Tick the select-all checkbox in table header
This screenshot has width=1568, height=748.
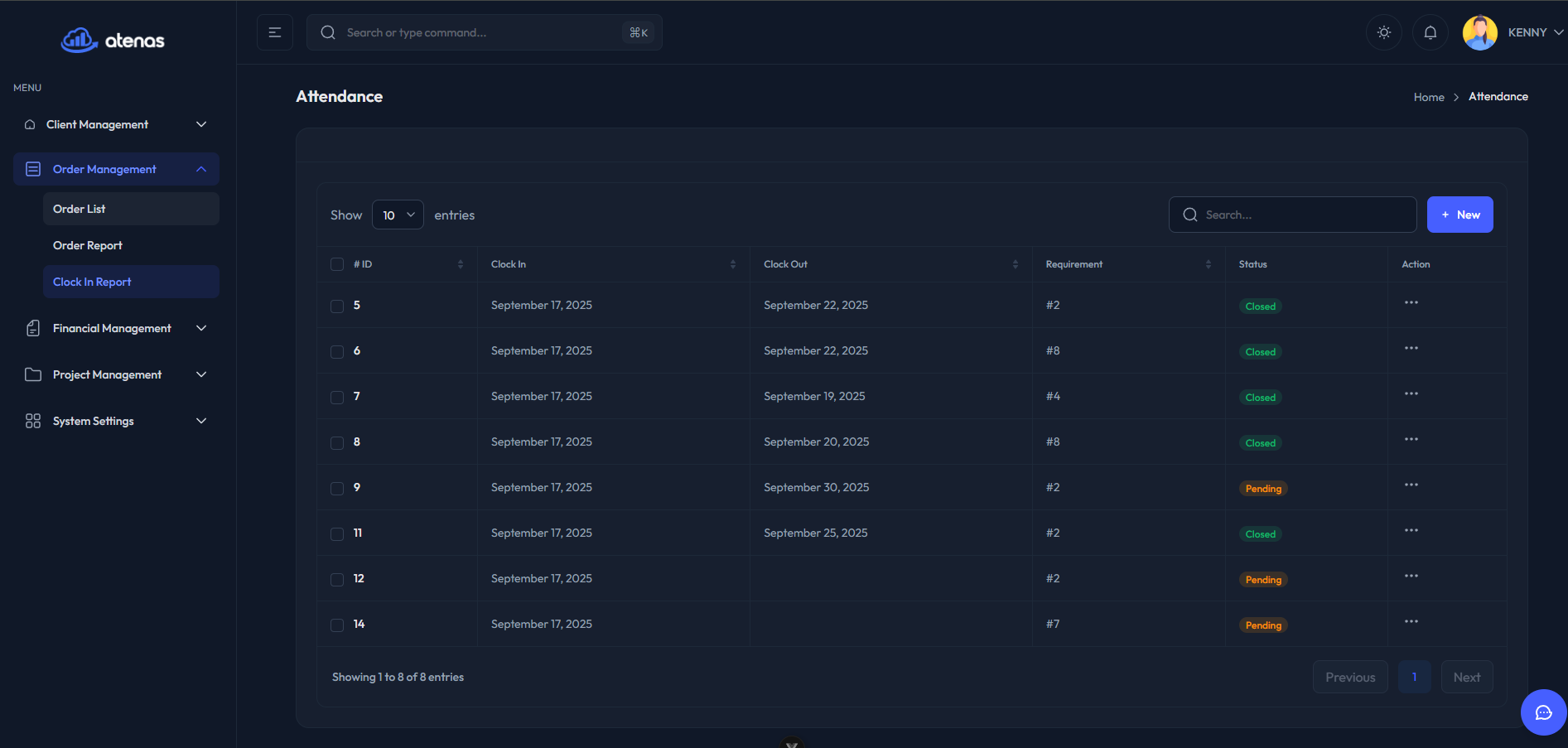pyautogui.click(x=337, y=264)
